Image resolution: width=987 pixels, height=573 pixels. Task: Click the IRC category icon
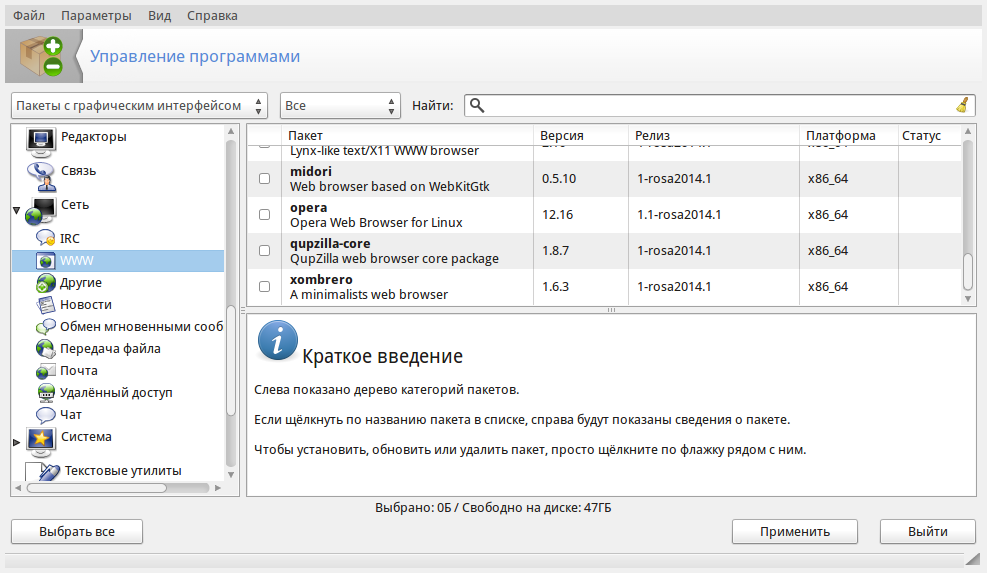[46, 238]
